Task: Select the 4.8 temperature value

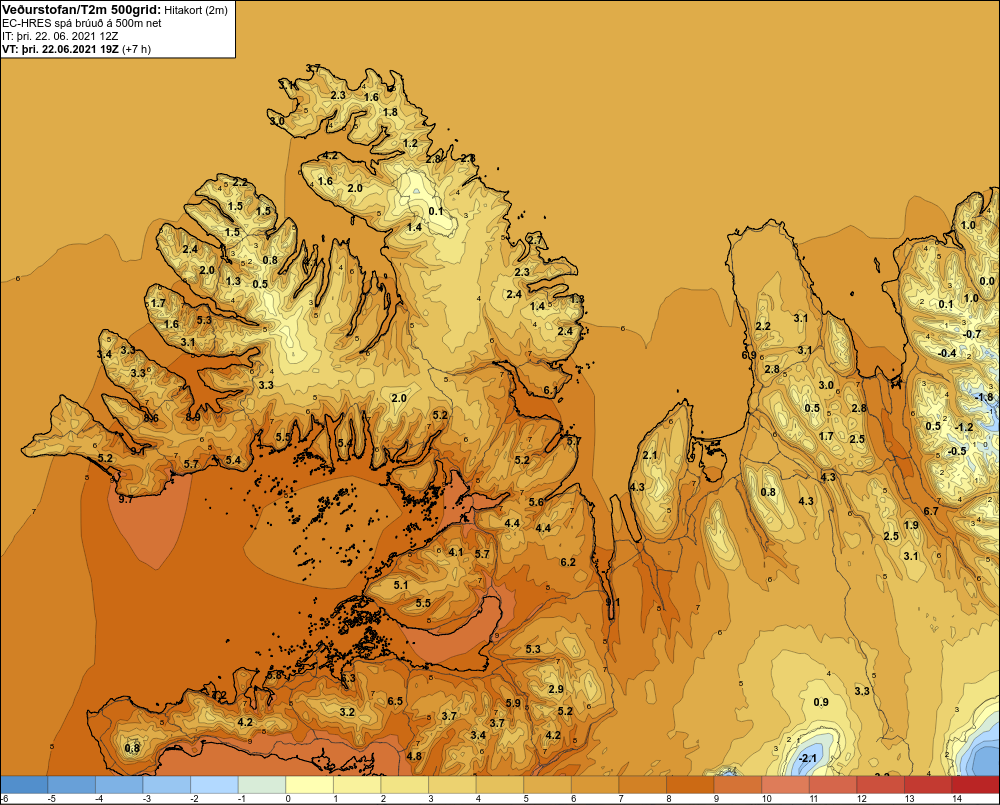Action: point(414,756)
